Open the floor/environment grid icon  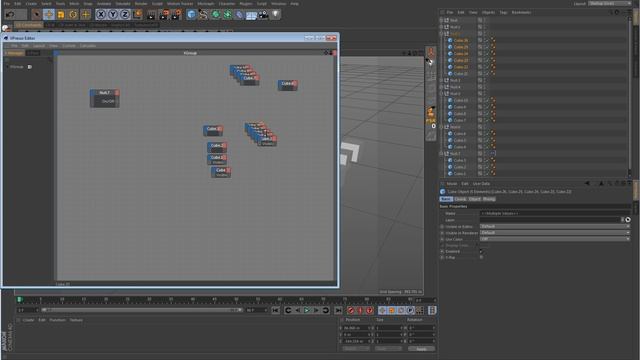point(251,15)
